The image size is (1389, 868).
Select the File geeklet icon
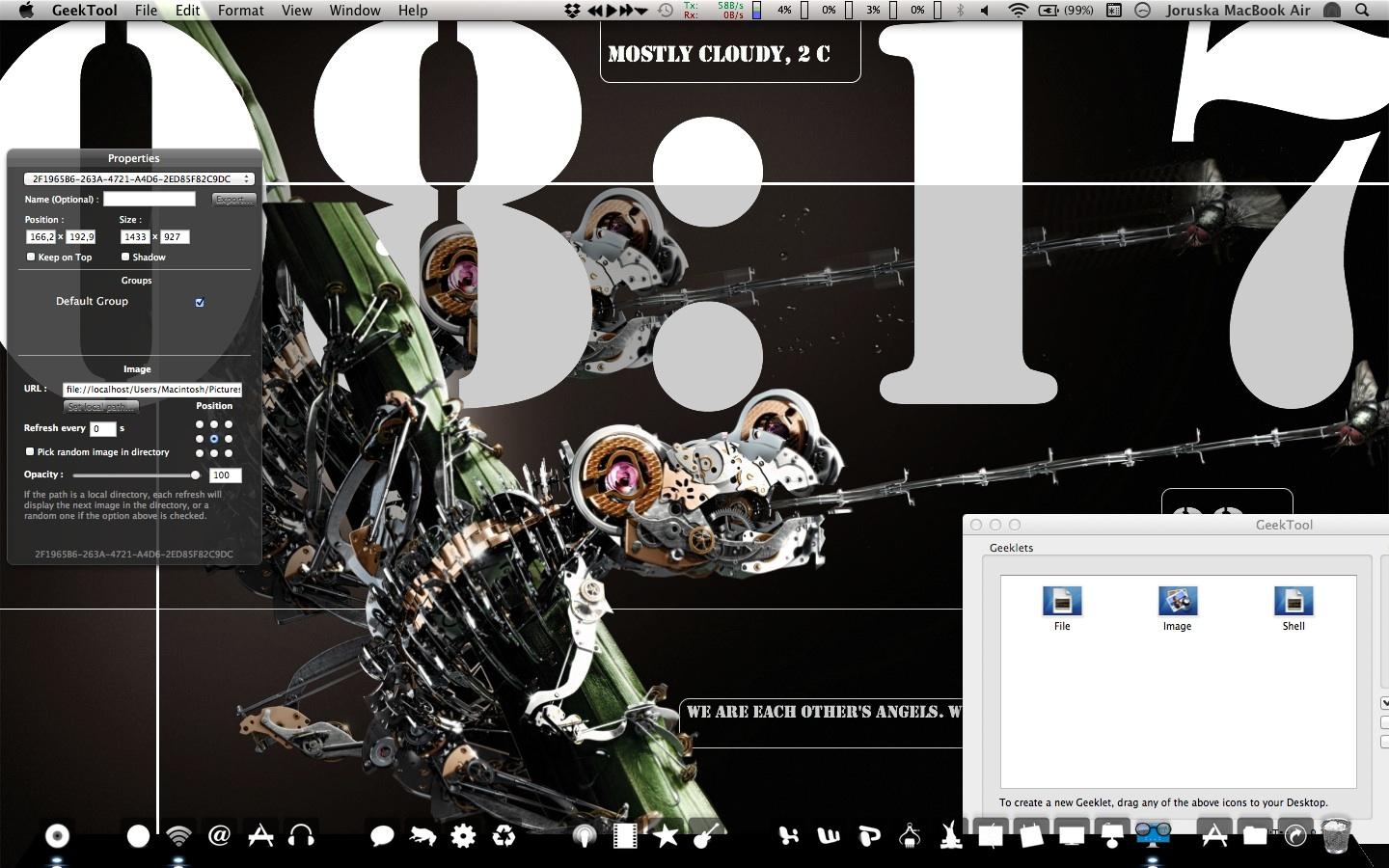1062,602
